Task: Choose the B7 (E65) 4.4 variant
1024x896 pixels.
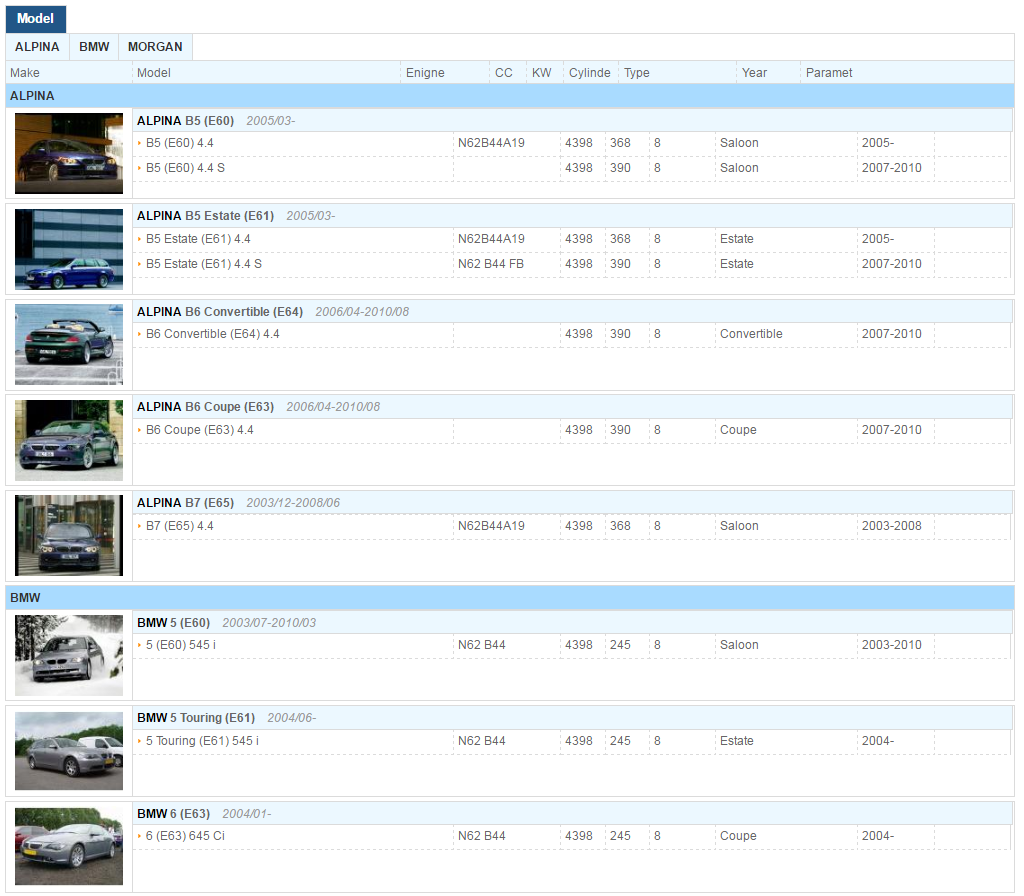Action: [180, 526]
